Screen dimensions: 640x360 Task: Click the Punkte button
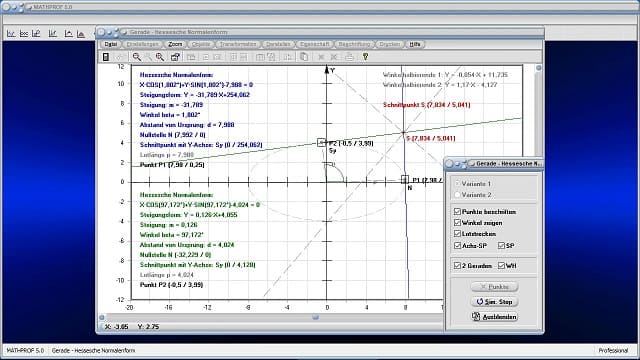(x=494, y=287)
